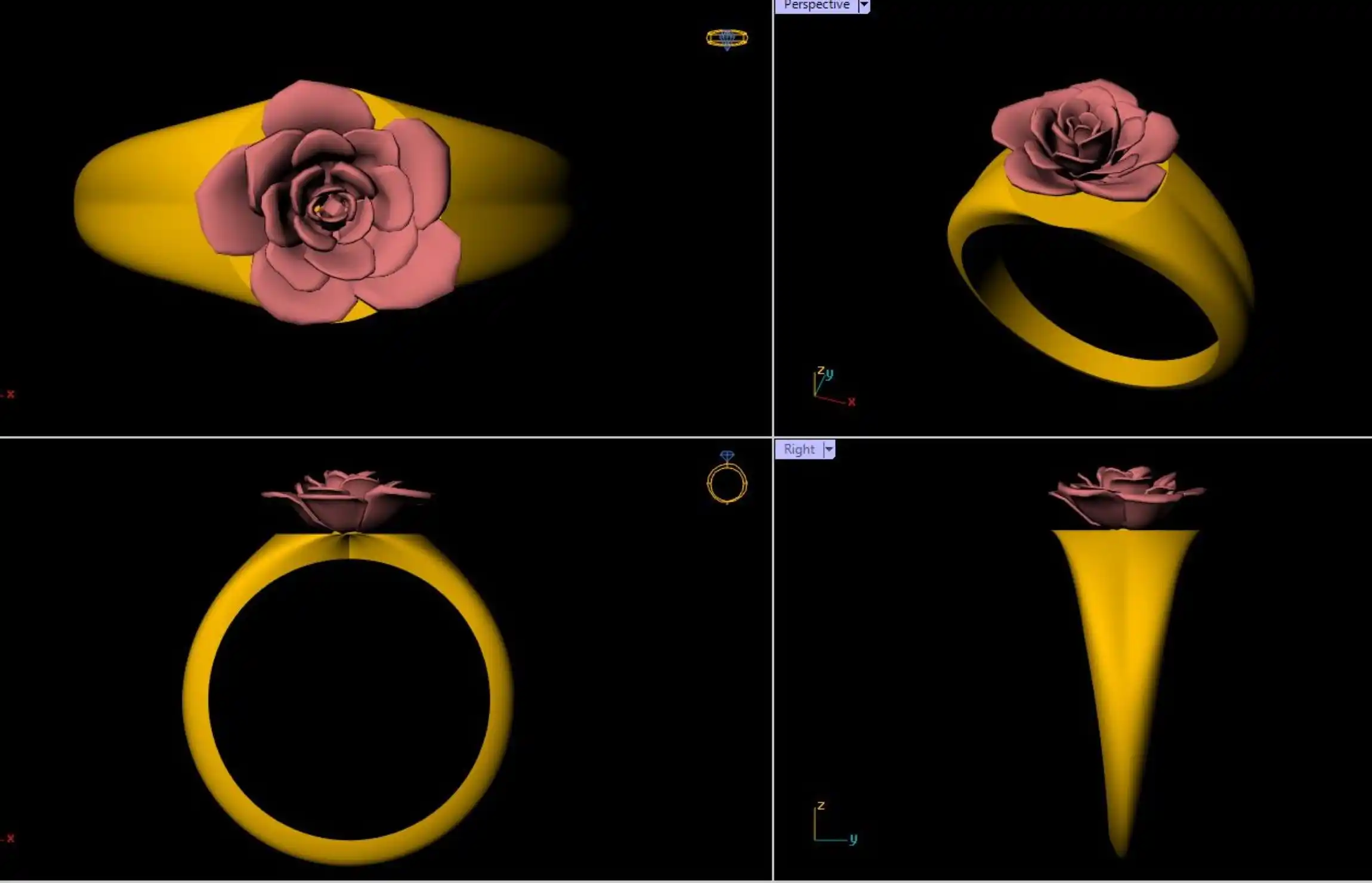Click the Right viewport title label
1372x883 pixels.
click(x=799, y=450)
